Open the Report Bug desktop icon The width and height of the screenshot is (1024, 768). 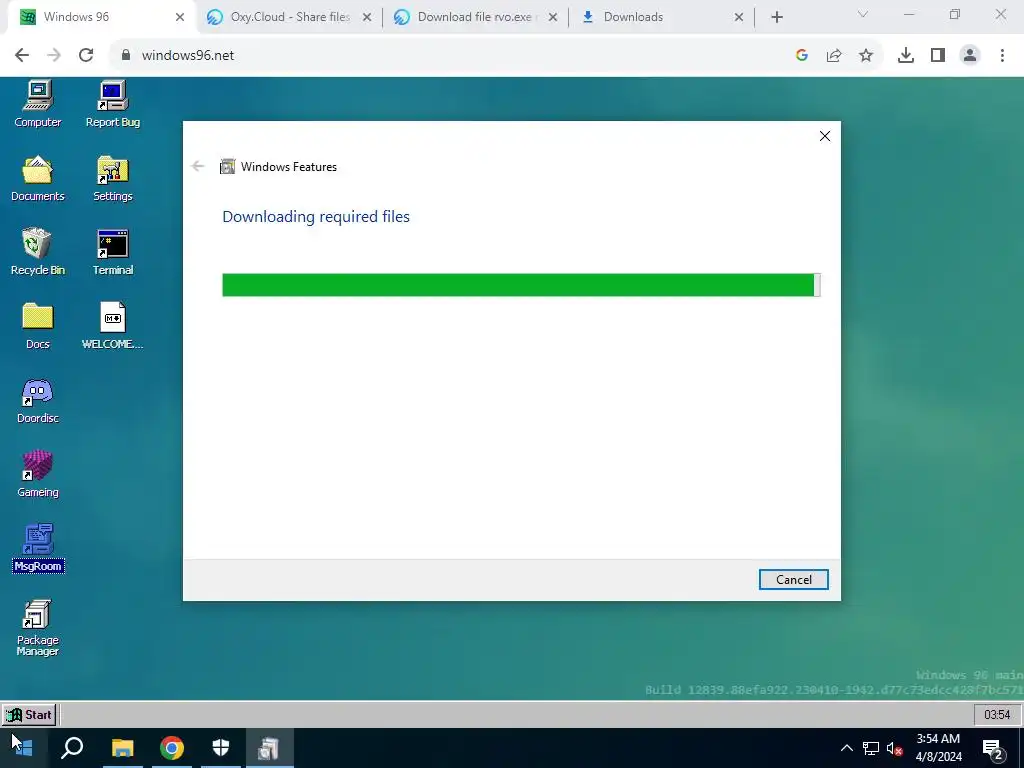coord(112,104)
